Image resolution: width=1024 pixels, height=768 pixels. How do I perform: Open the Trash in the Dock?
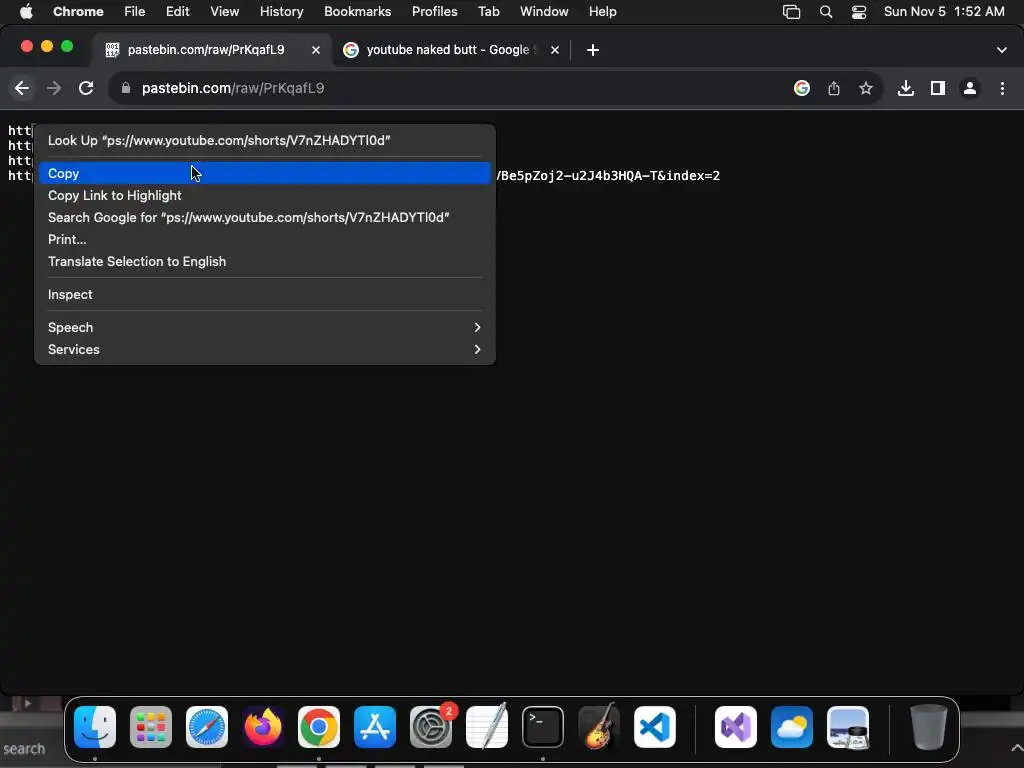pos(929,727)
